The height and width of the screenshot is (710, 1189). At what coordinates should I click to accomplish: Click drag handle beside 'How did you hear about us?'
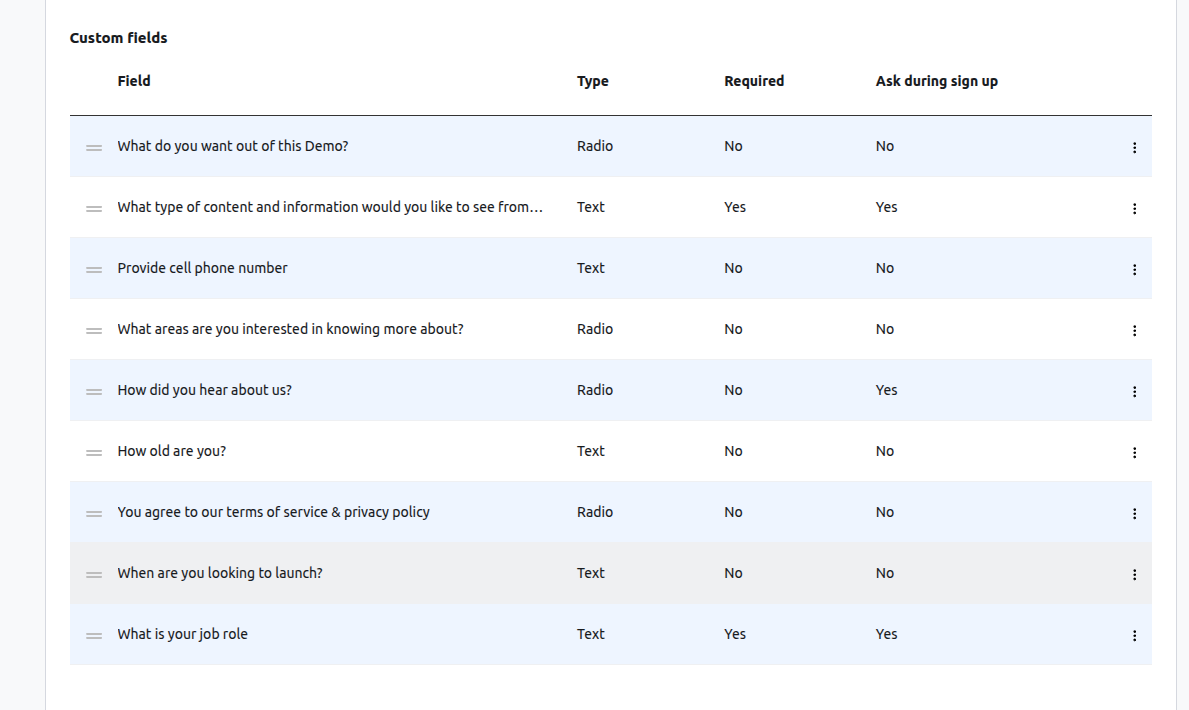(94, 392)
